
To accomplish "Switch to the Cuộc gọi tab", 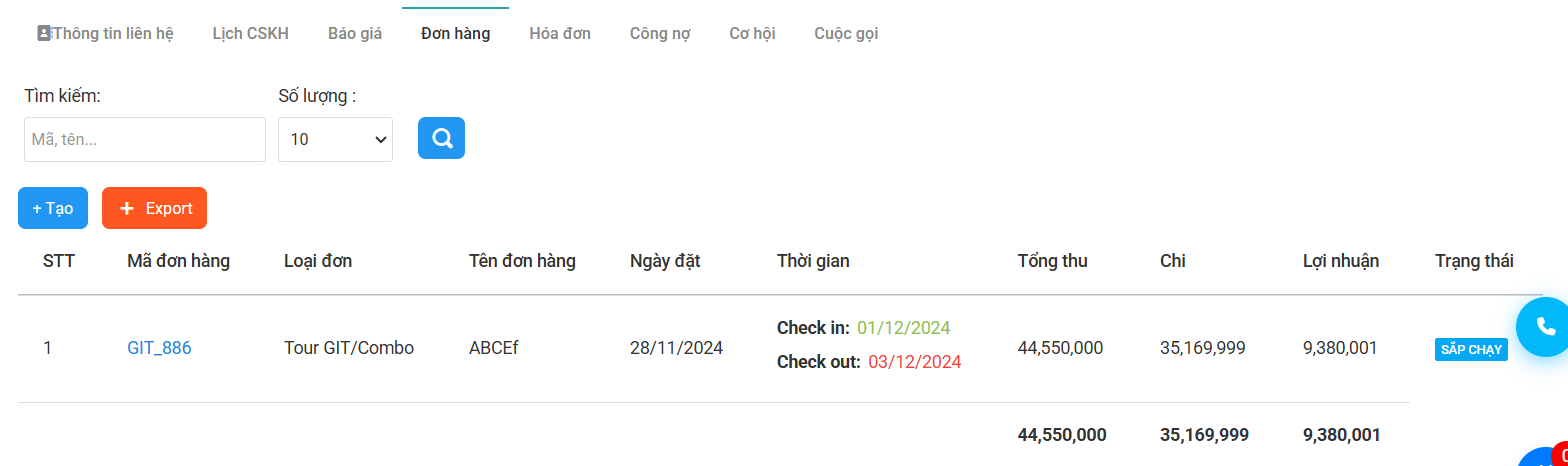I will click(x=846, y=33).
